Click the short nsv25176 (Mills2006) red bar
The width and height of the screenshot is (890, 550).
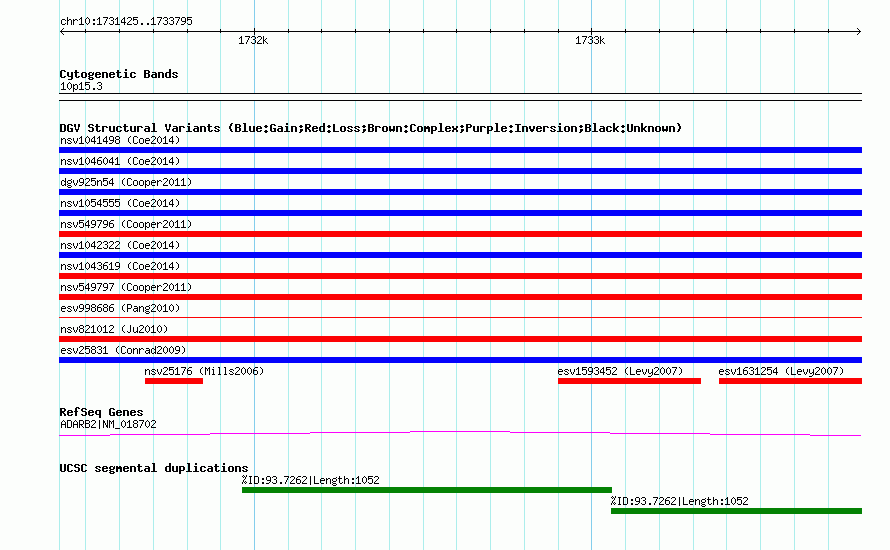point(174,381)
